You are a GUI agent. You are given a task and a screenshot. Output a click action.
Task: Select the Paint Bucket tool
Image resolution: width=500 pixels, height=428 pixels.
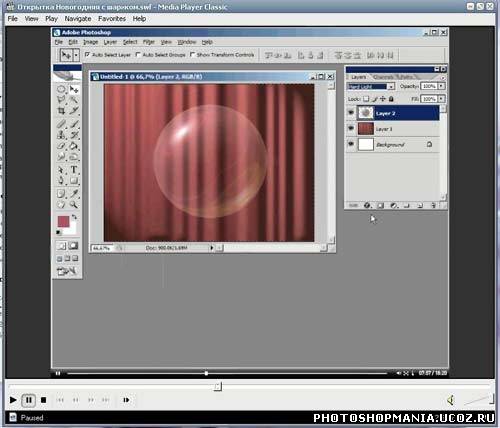(x=74, y=146)
